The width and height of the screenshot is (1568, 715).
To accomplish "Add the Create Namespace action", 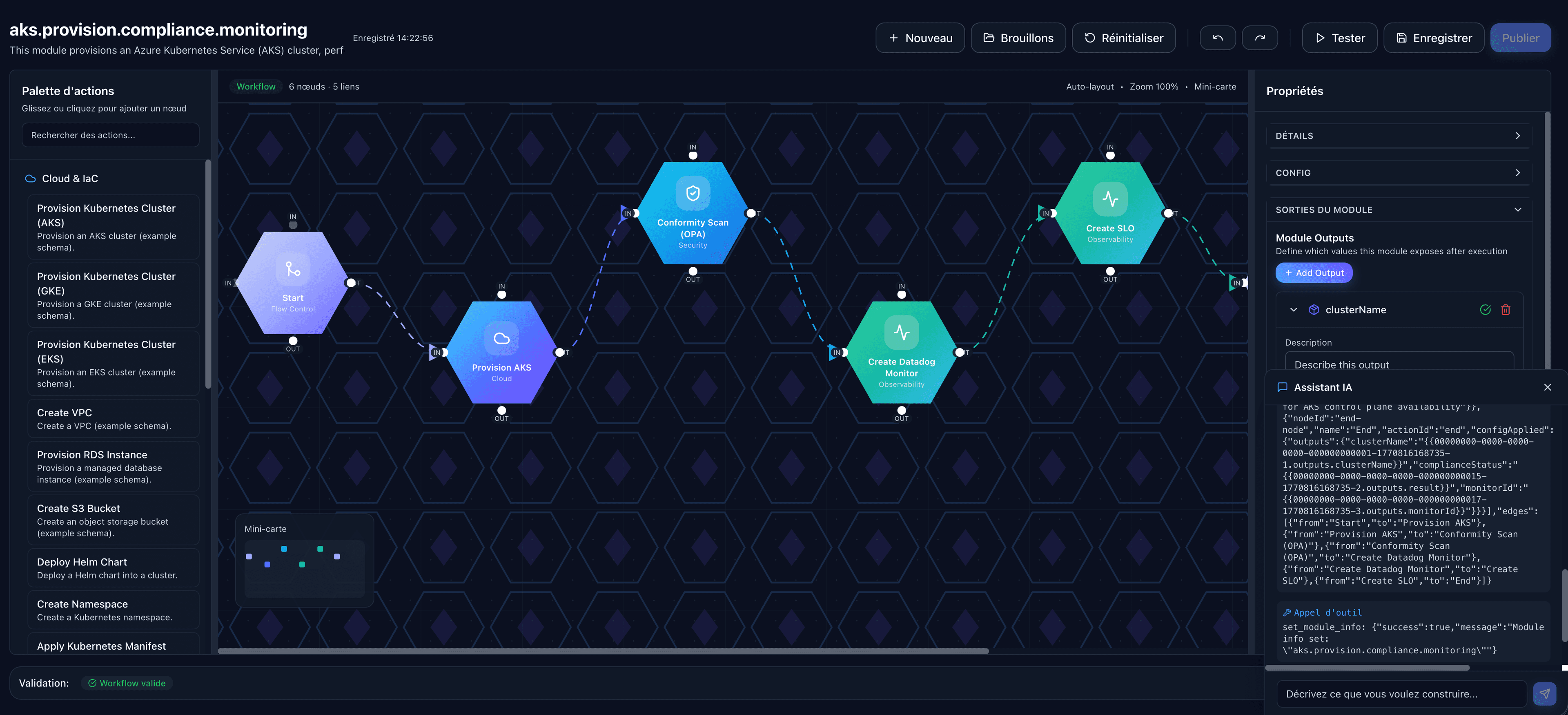I will pyautogui.click(x=113, y=610).
